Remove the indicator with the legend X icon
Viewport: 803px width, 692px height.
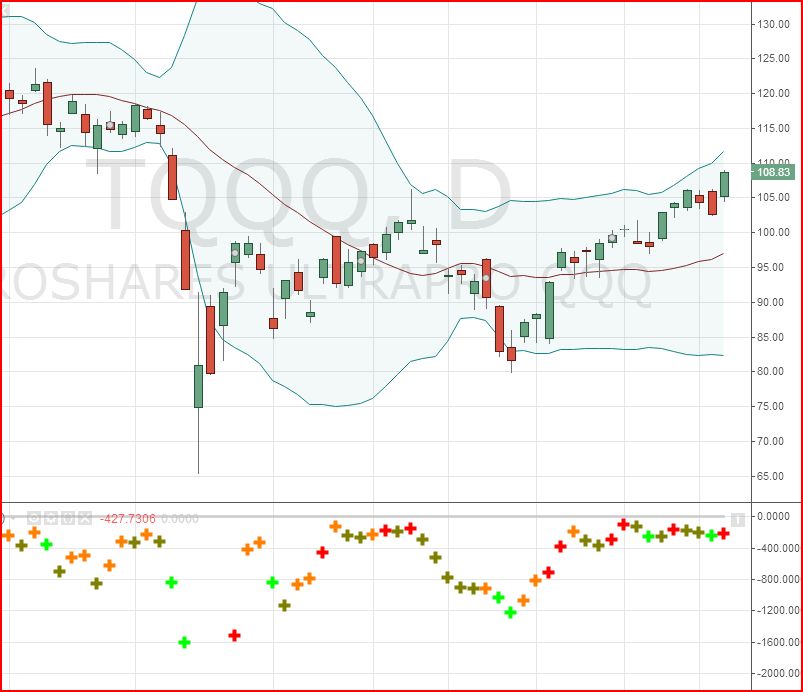[84, 518]
